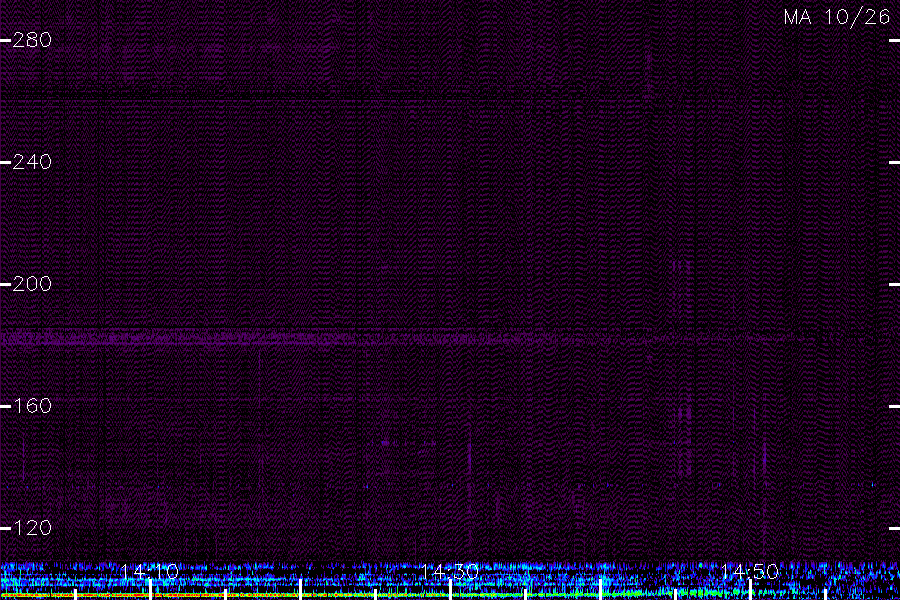
Task: Click the MA 10/26 date label
Action: point(837,17)
